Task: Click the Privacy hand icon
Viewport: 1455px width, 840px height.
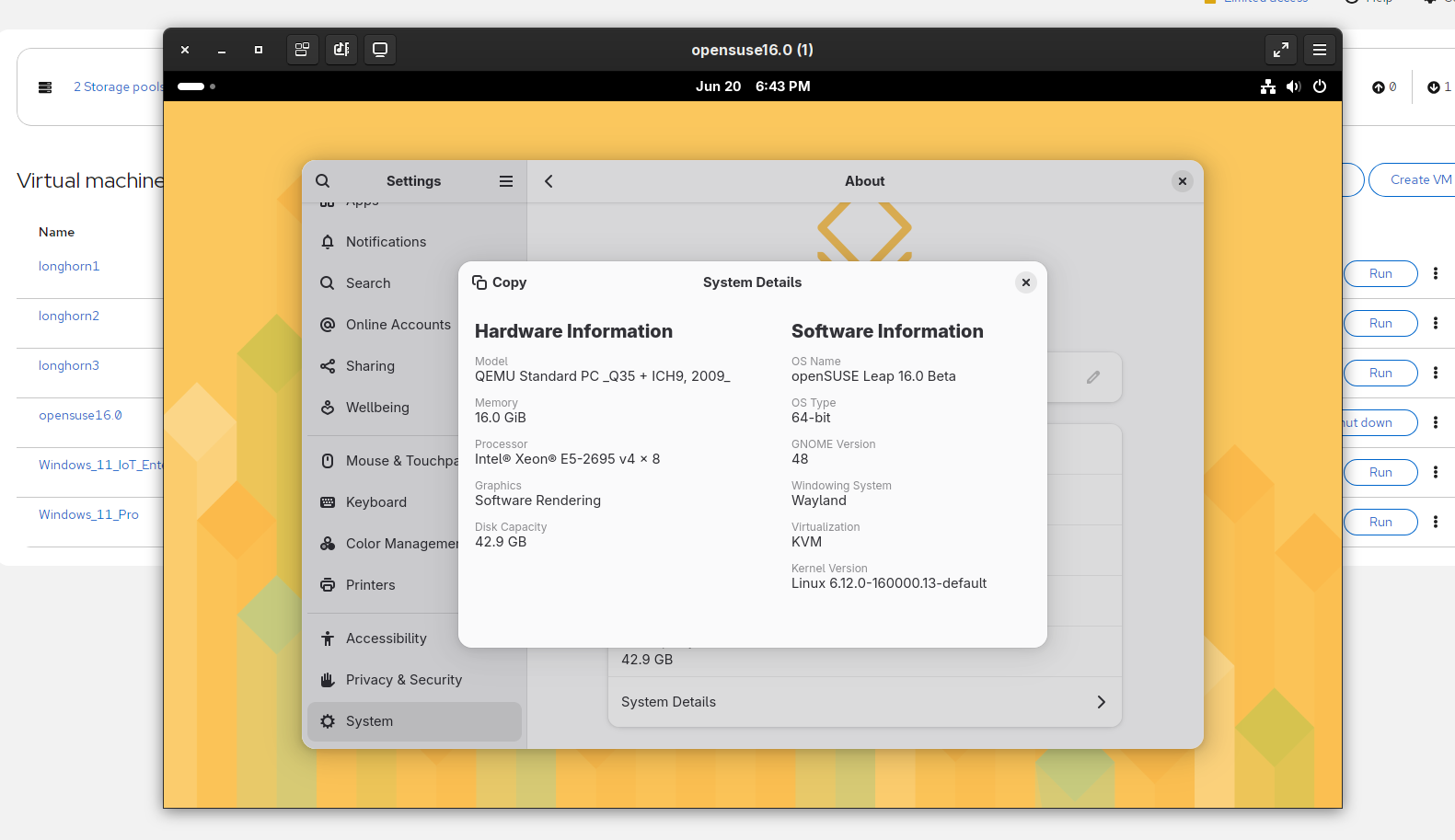Action: [328, 680]
